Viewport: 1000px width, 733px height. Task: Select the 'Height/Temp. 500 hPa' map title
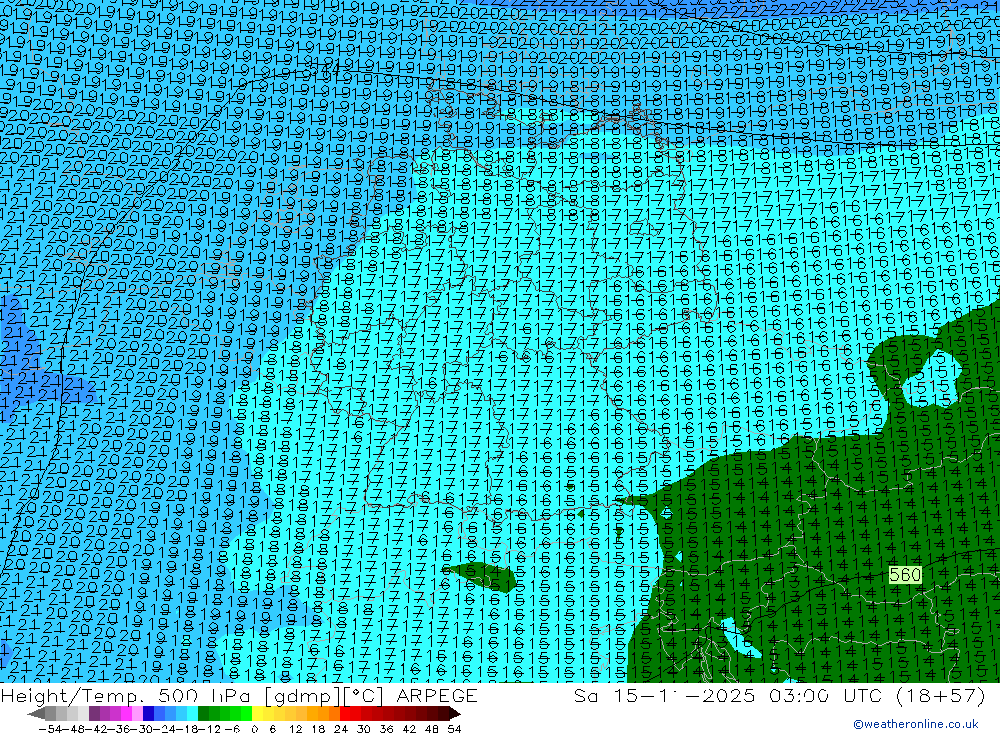[128, 696]
